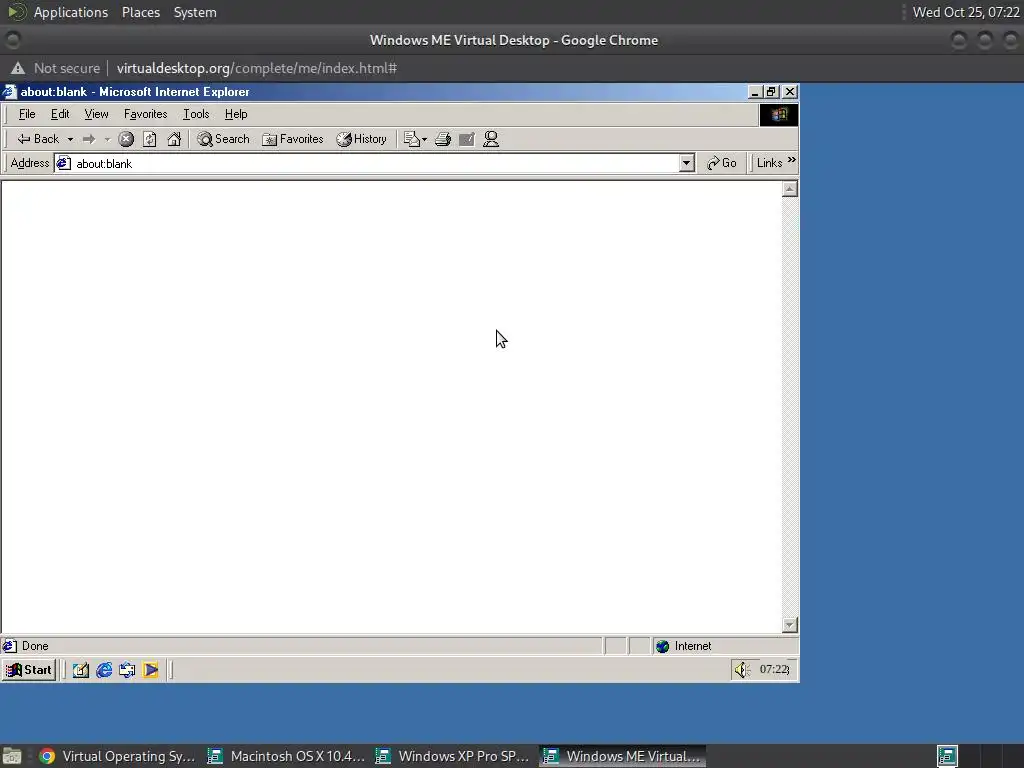Expand the address bar dropdown list
The image size is (1024, 768).
tap(686, 163)
